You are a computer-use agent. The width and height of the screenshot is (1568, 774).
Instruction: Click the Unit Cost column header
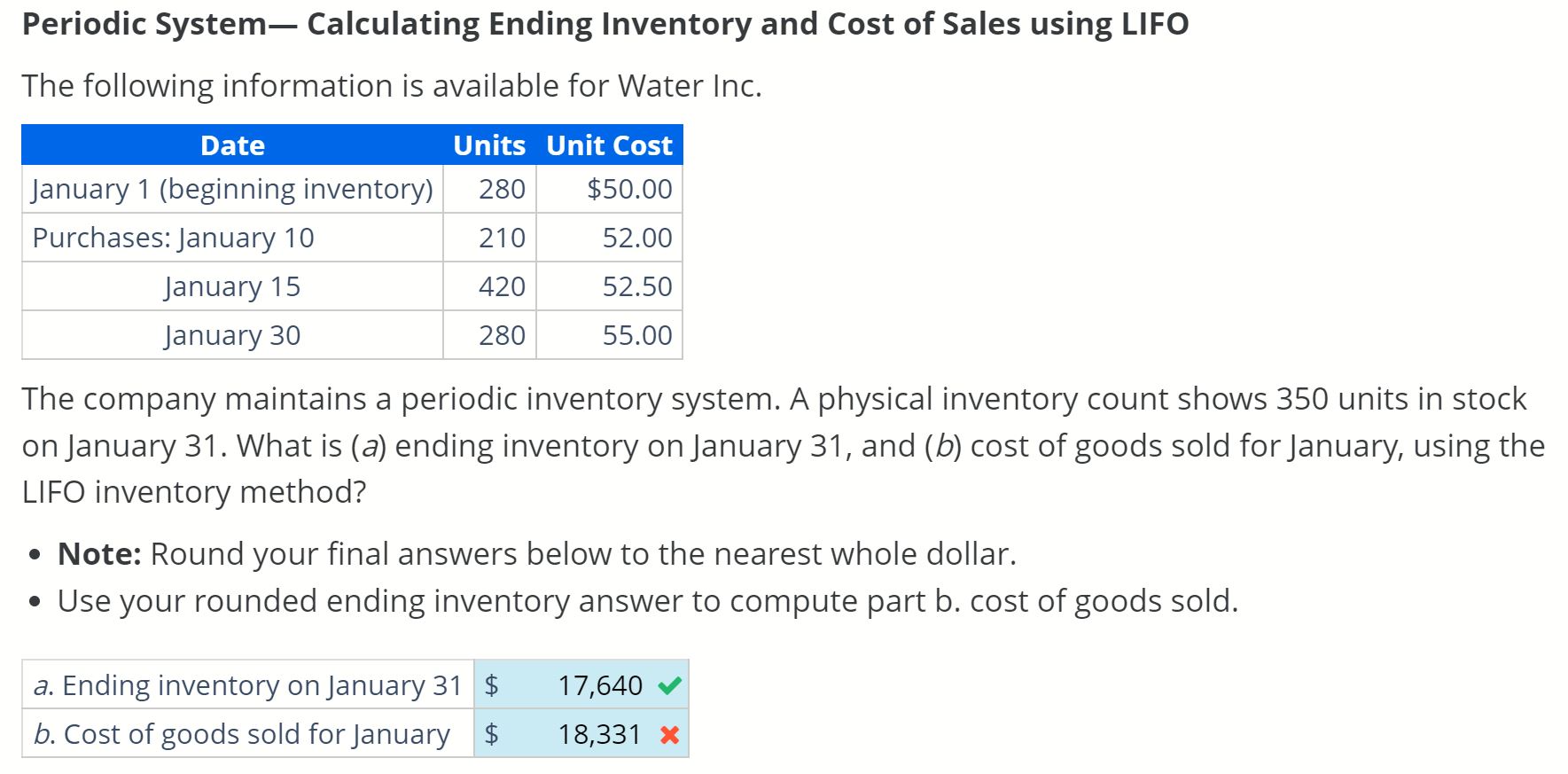[x=609, y=145]
